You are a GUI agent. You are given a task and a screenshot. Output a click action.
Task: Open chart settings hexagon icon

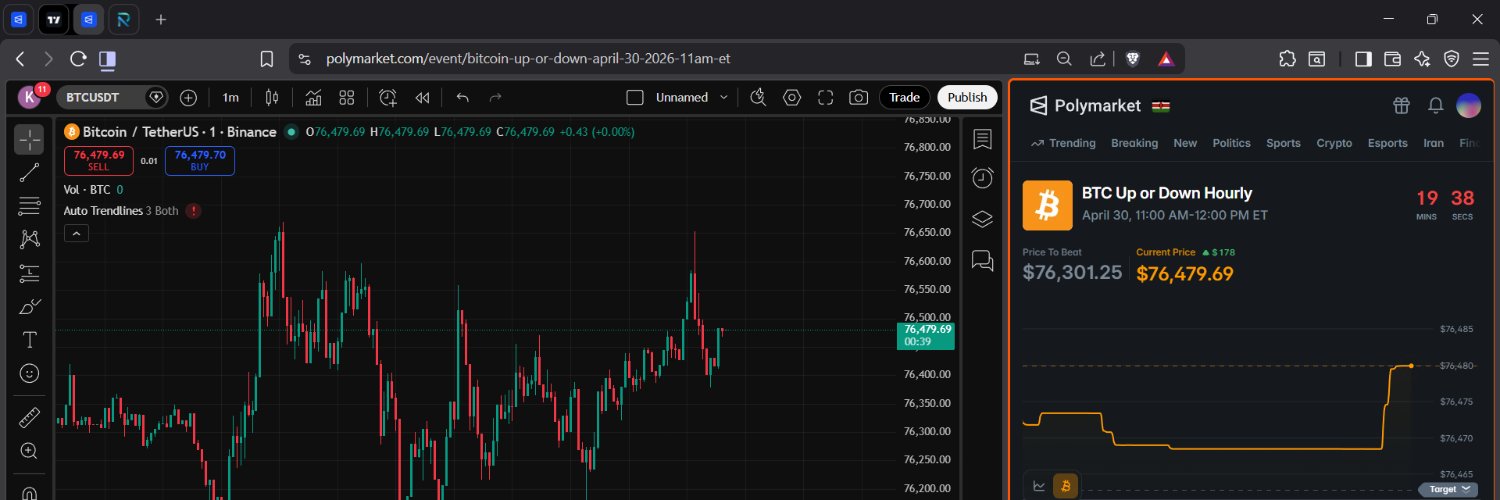(792, 97)
